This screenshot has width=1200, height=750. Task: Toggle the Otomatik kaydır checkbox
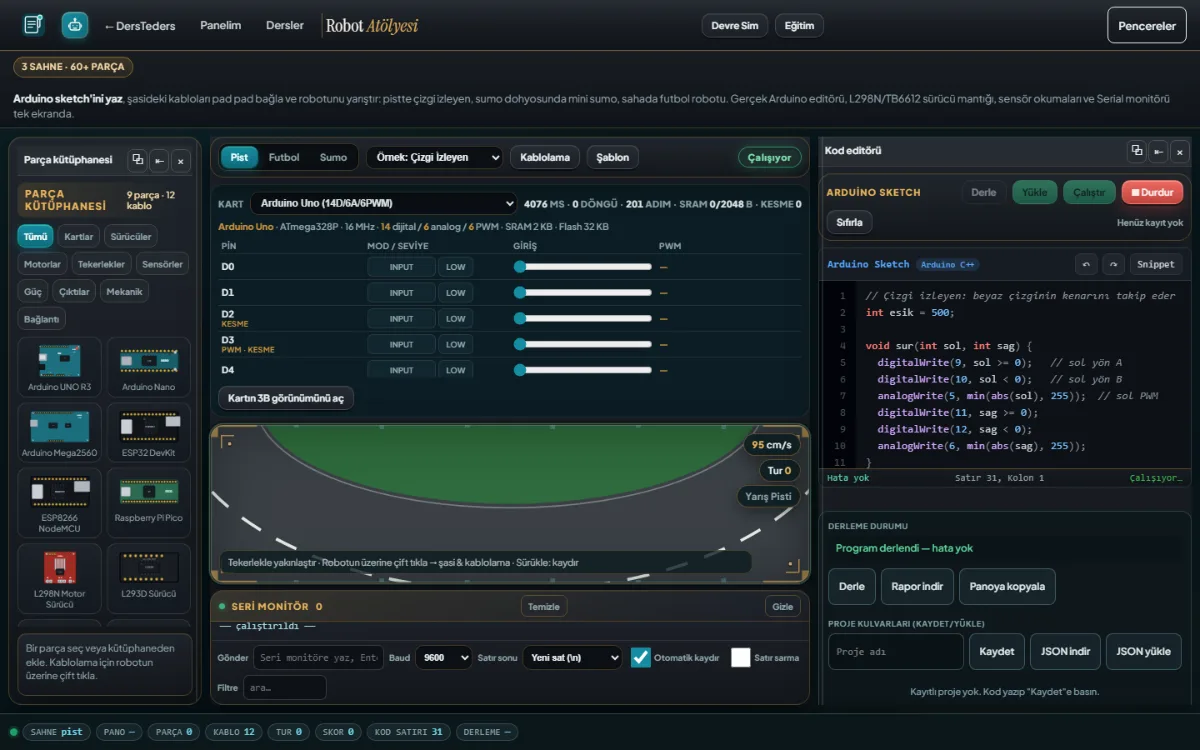[641, 658]
